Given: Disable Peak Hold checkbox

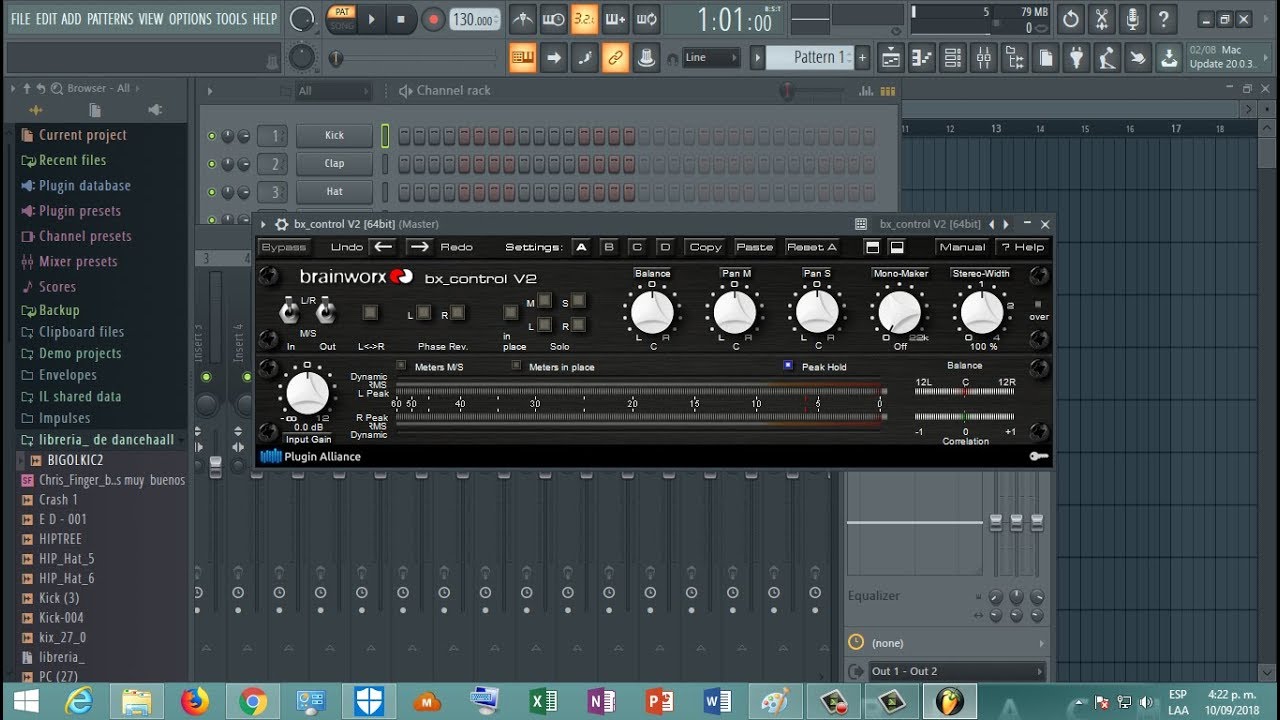Looking at the screenshot, I should 788,366.
